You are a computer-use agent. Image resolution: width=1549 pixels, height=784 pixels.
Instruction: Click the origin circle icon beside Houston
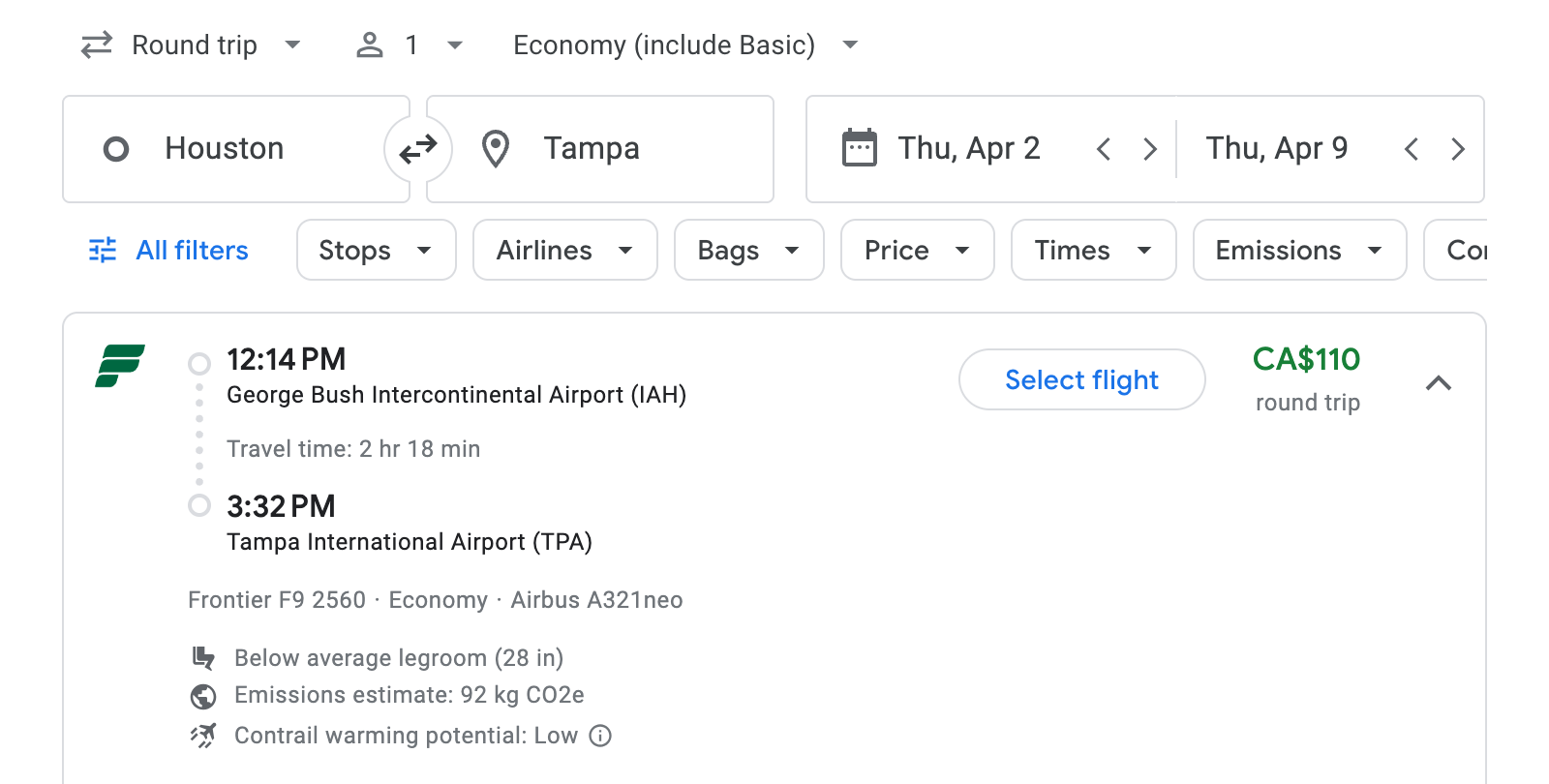click(116, 149)
